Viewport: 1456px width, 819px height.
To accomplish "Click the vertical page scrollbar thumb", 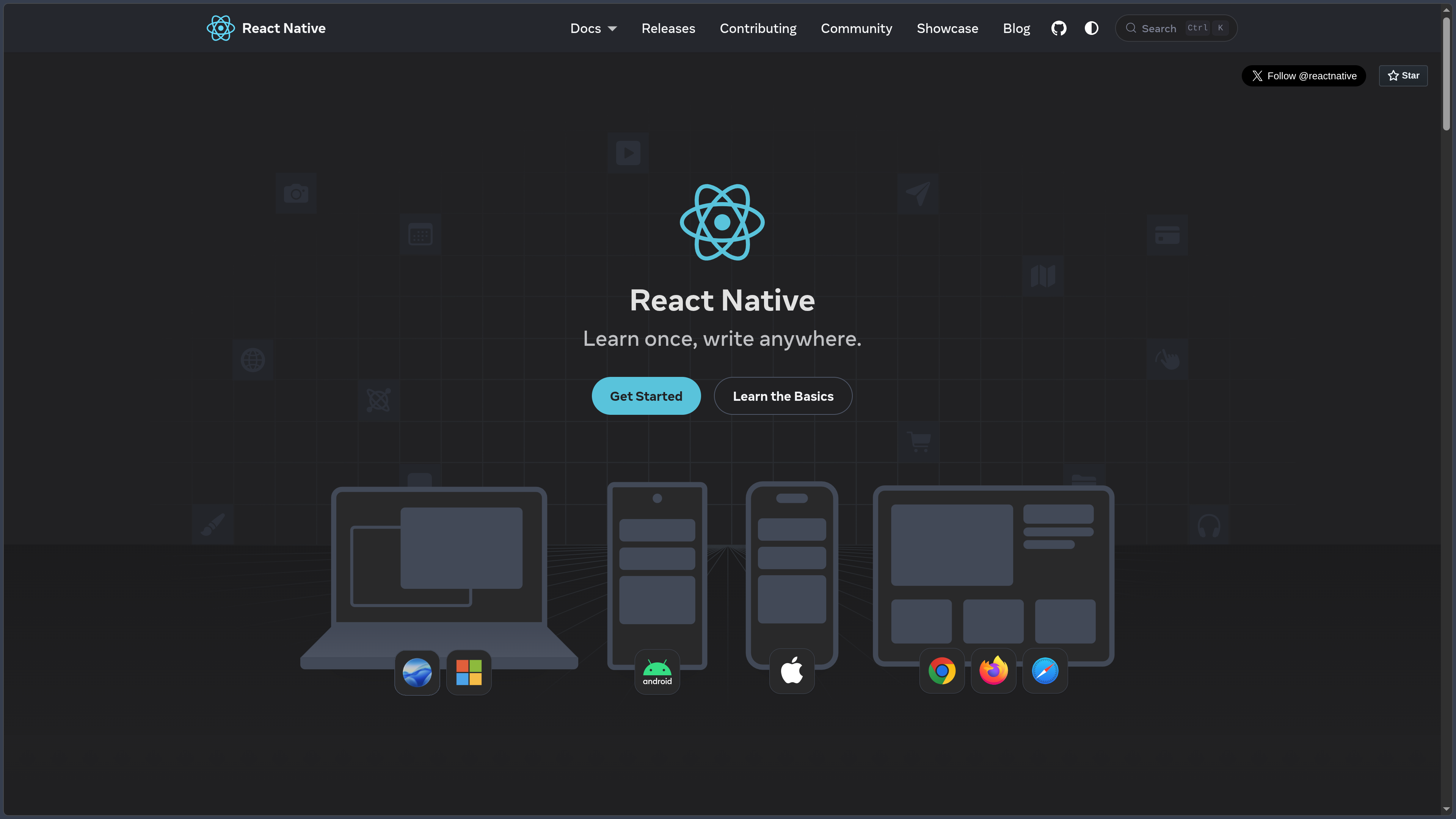I will (1447, 74).
